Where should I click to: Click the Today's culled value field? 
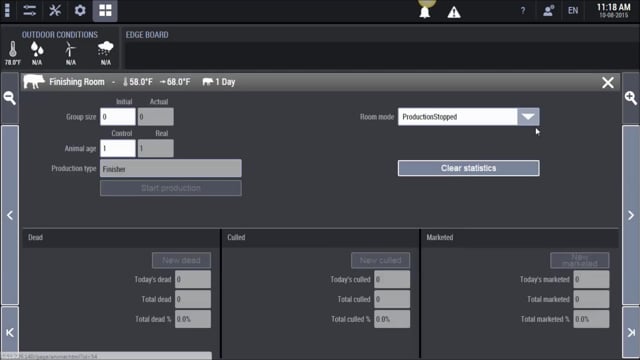392,280
